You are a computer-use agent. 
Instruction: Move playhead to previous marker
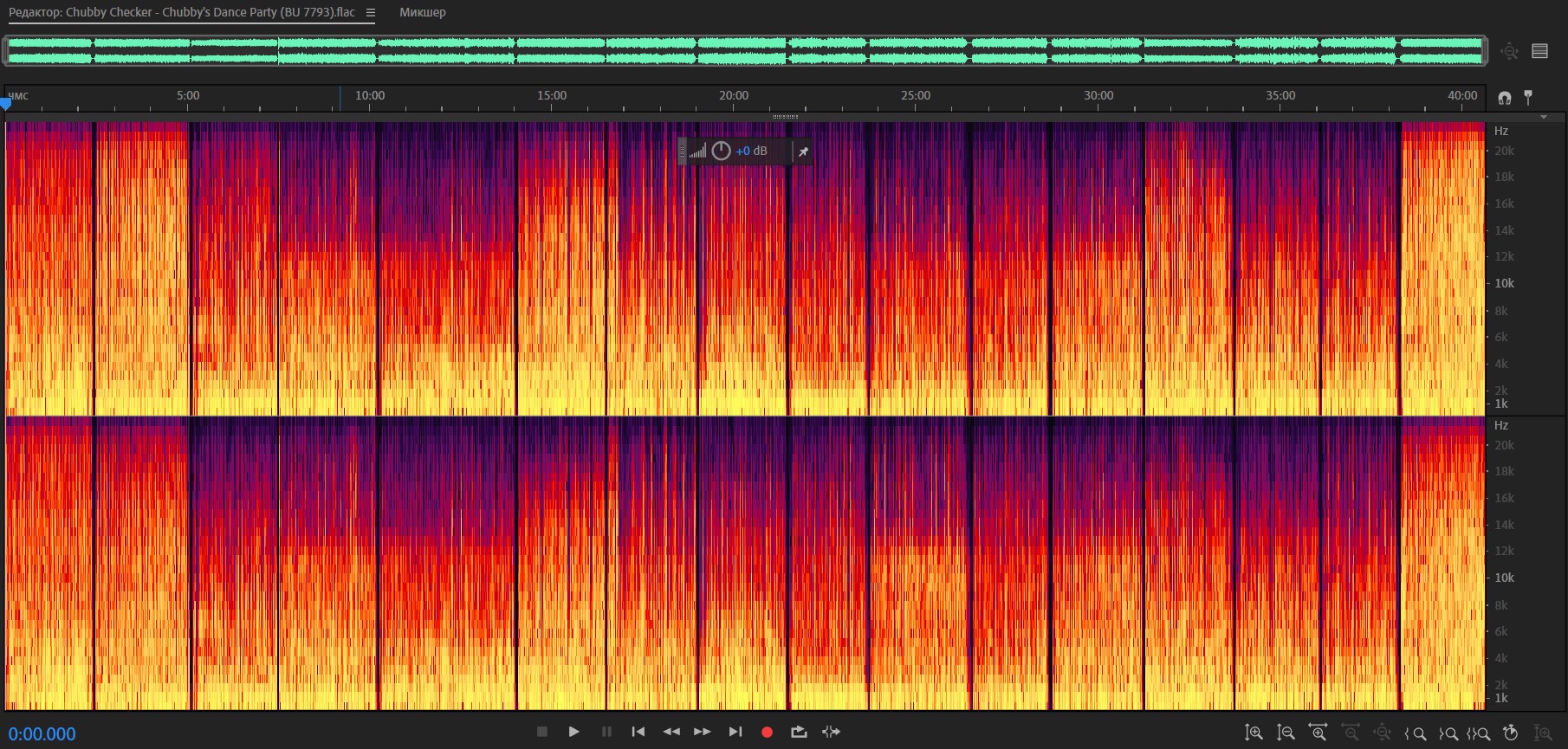[638, 732]
